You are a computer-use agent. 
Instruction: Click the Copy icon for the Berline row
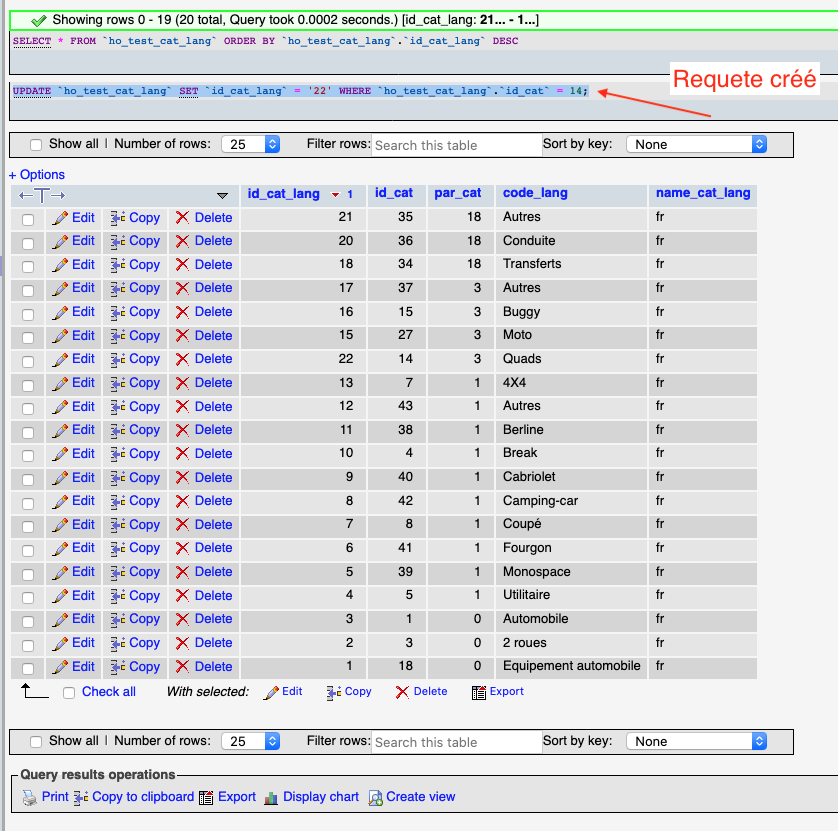point(118,431)
